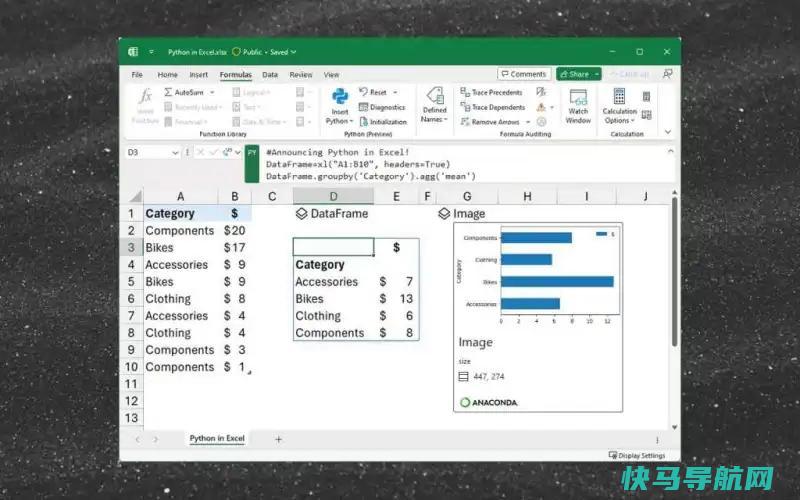The image size is (800, 500).
Task: Open Defined Names menu
Action: coord(434,105)
